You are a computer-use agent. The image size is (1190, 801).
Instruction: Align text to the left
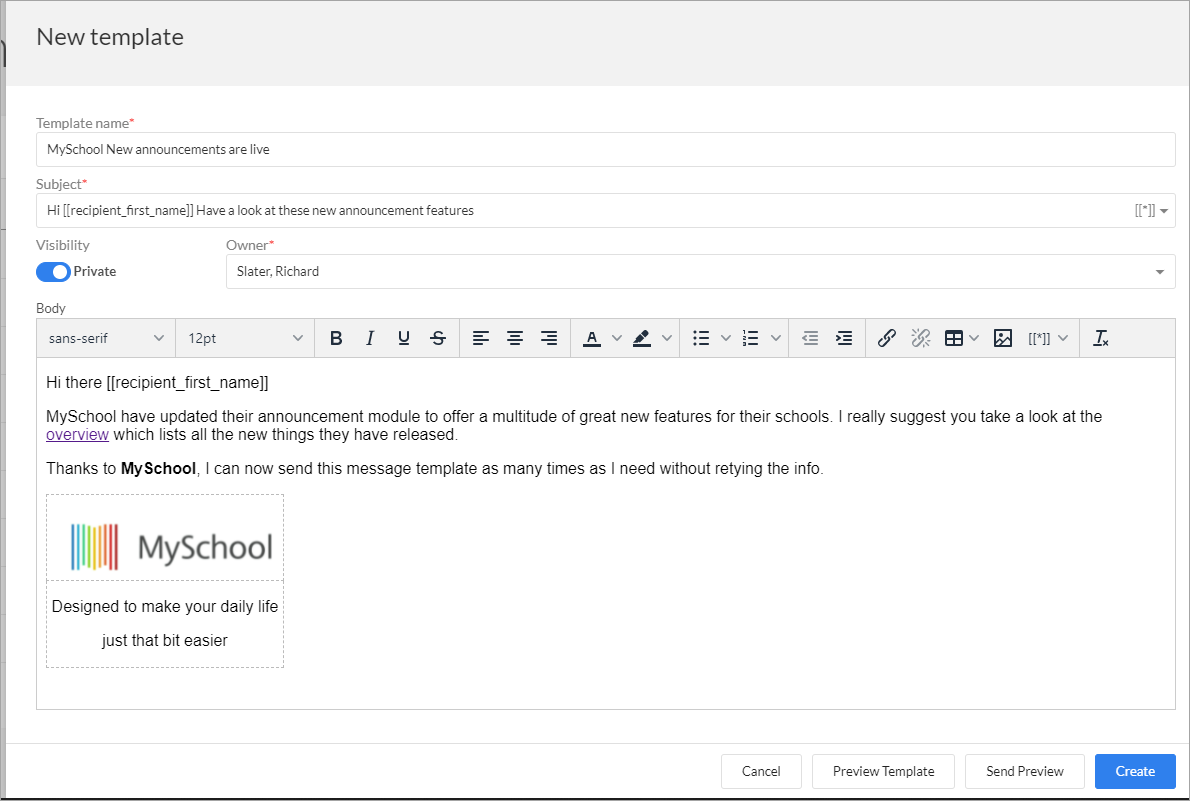tap(480, 339)
